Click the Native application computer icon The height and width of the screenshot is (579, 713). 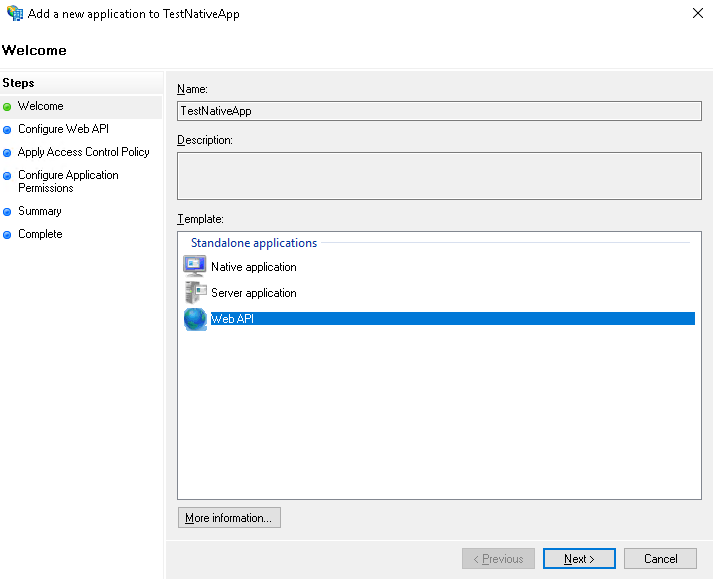[x=194, y=267]
